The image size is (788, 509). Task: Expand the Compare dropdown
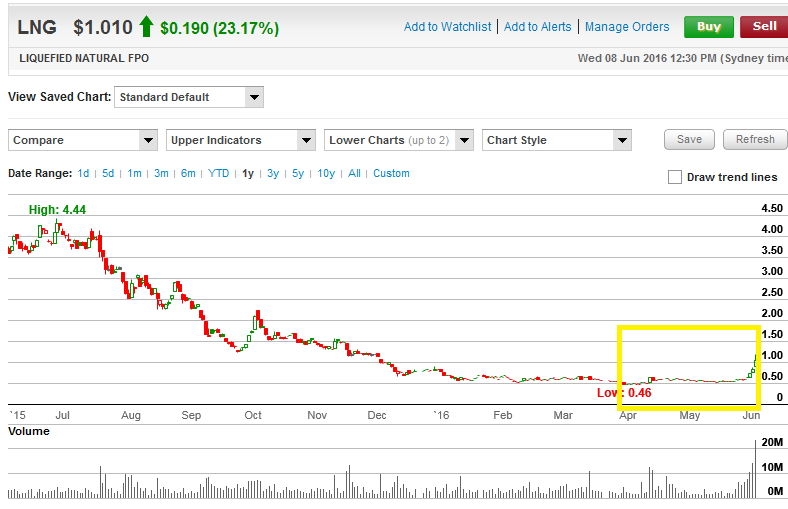point(83,140)
